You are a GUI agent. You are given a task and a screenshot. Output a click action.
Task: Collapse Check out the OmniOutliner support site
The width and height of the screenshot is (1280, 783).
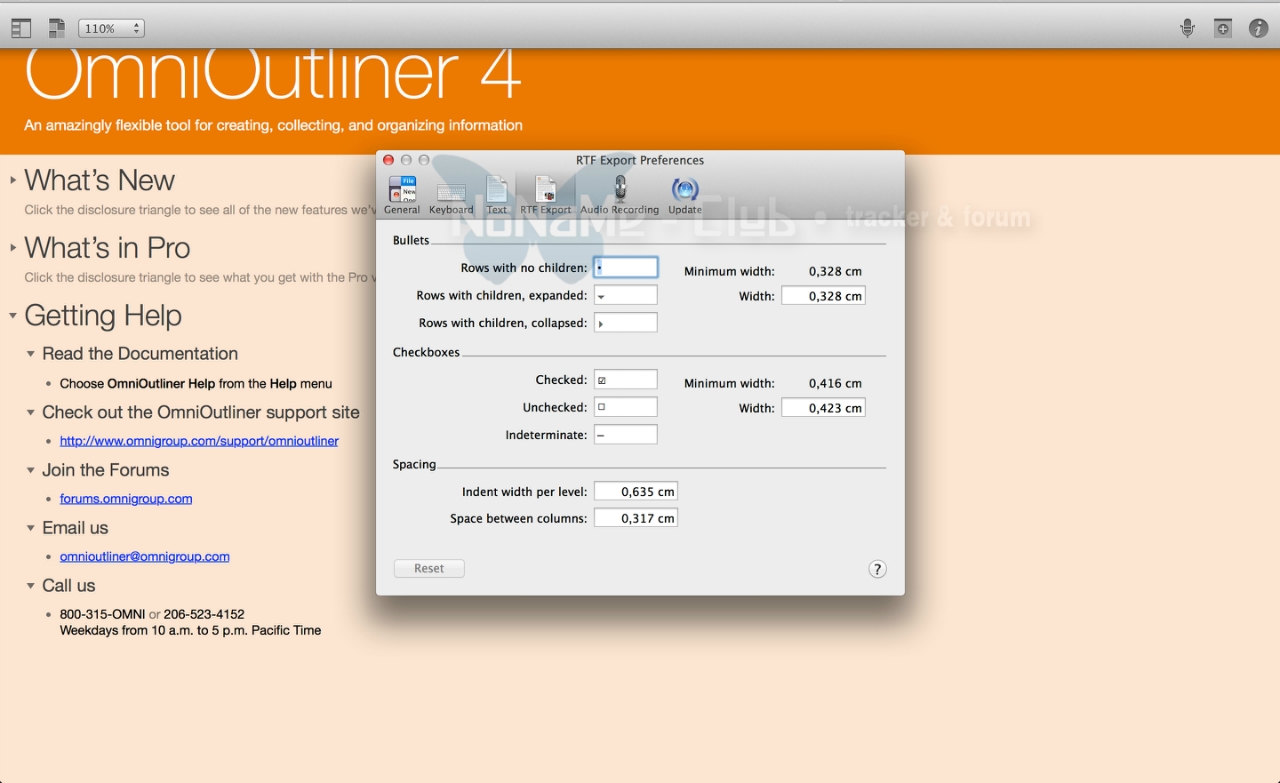[31, 412]
